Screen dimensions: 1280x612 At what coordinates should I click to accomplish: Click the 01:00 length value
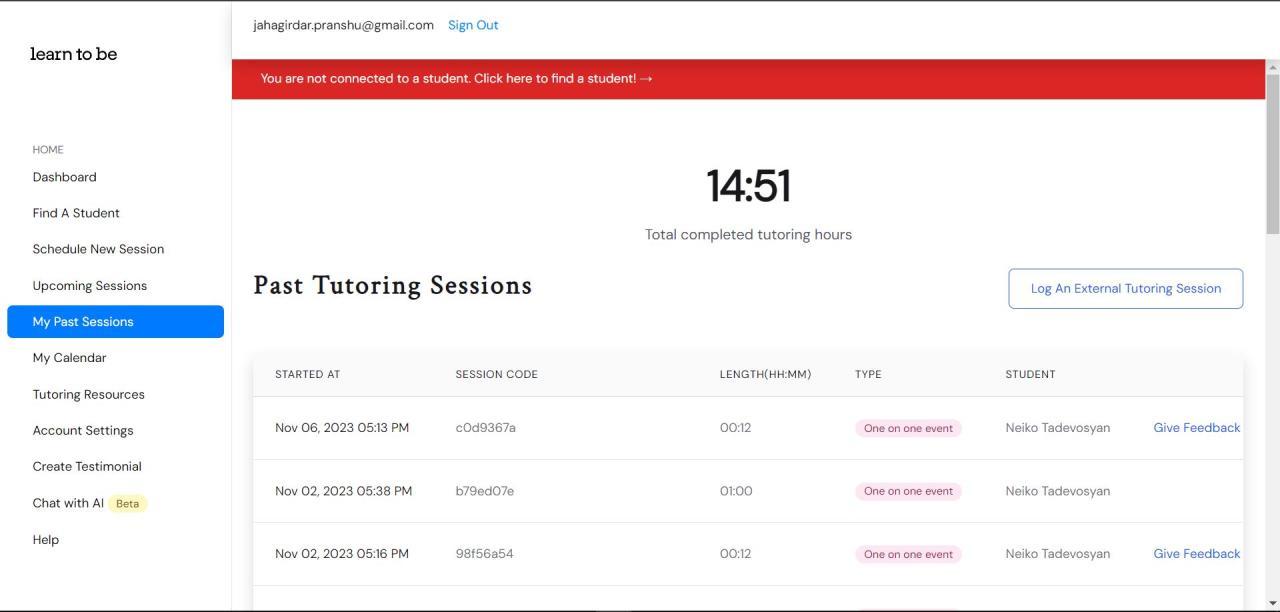tap(736, 490)
